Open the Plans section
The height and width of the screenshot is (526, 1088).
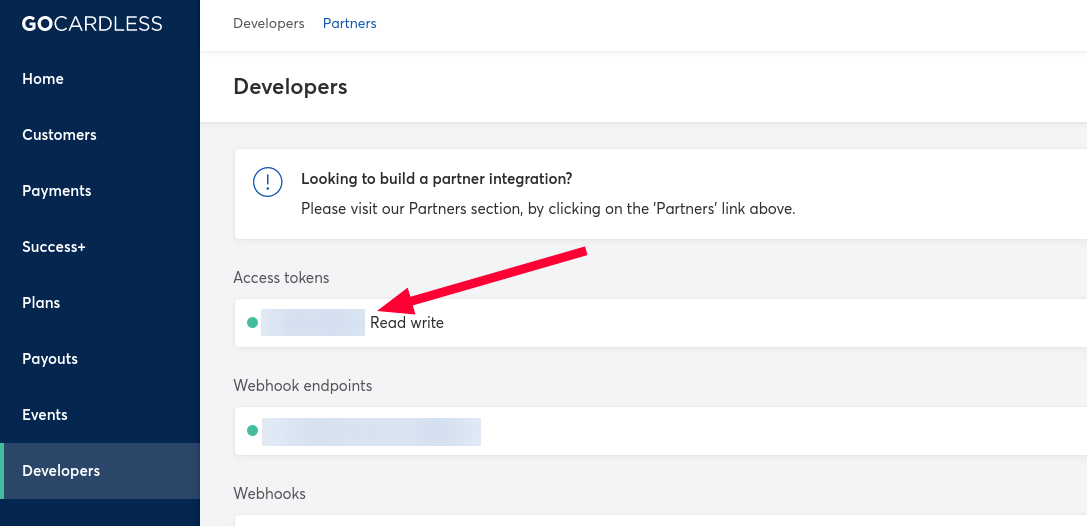[41, 303]
